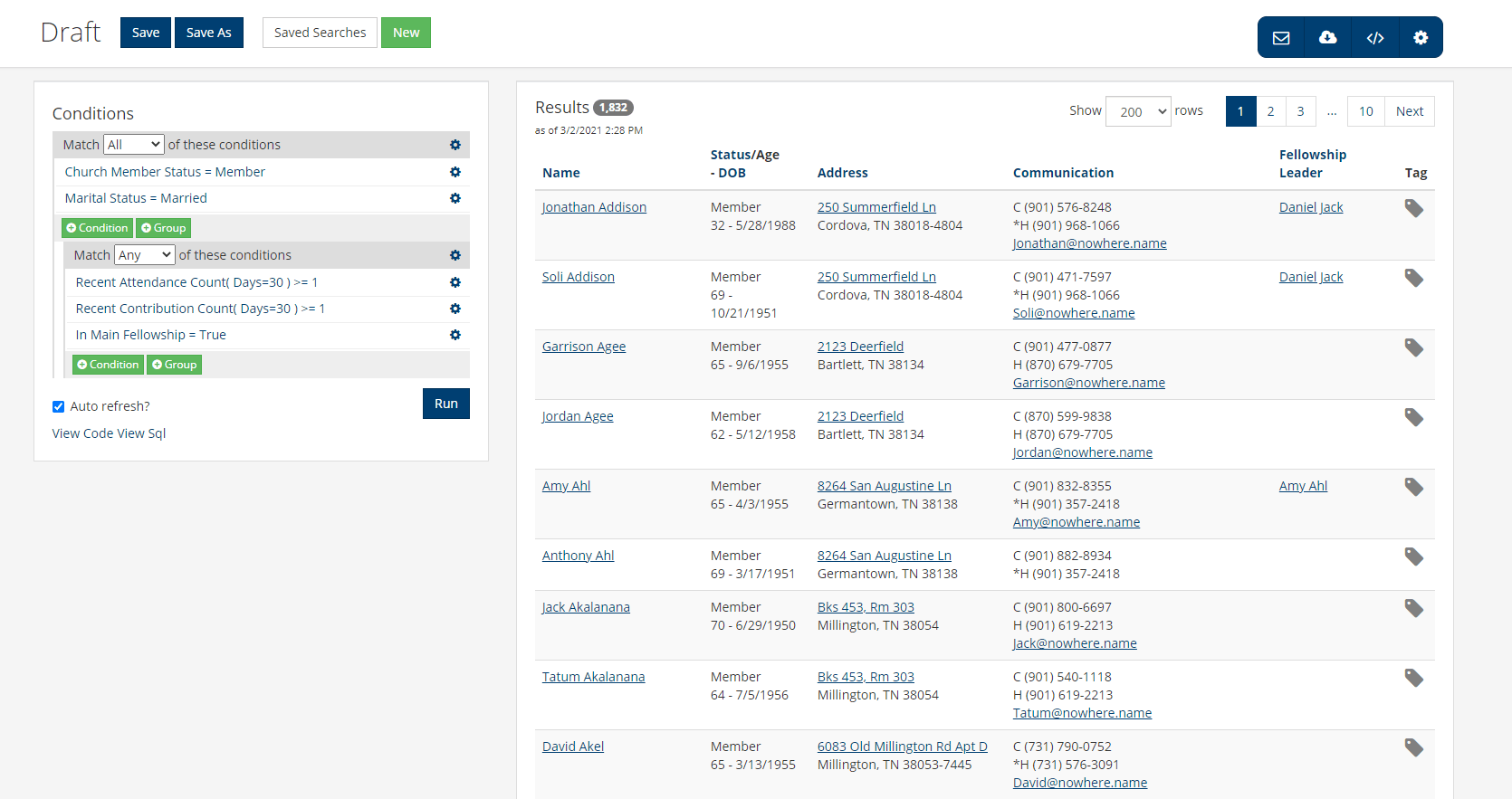Email Jonathan@nowhere.name
1512x799 pixels.
[x=1090, y=243]
